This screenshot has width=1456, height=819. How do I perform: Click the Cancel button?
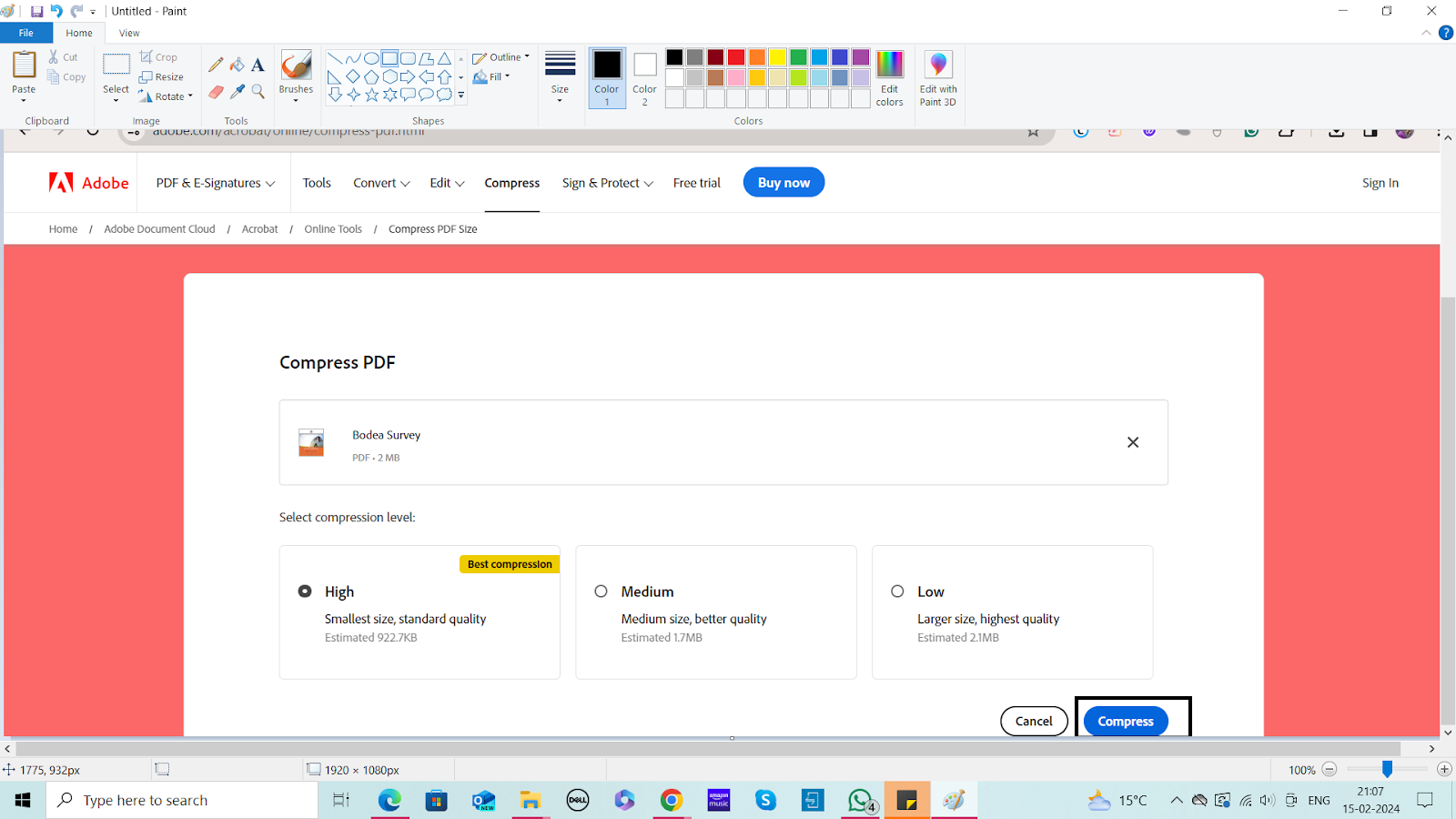click(x=1034, y=721)
